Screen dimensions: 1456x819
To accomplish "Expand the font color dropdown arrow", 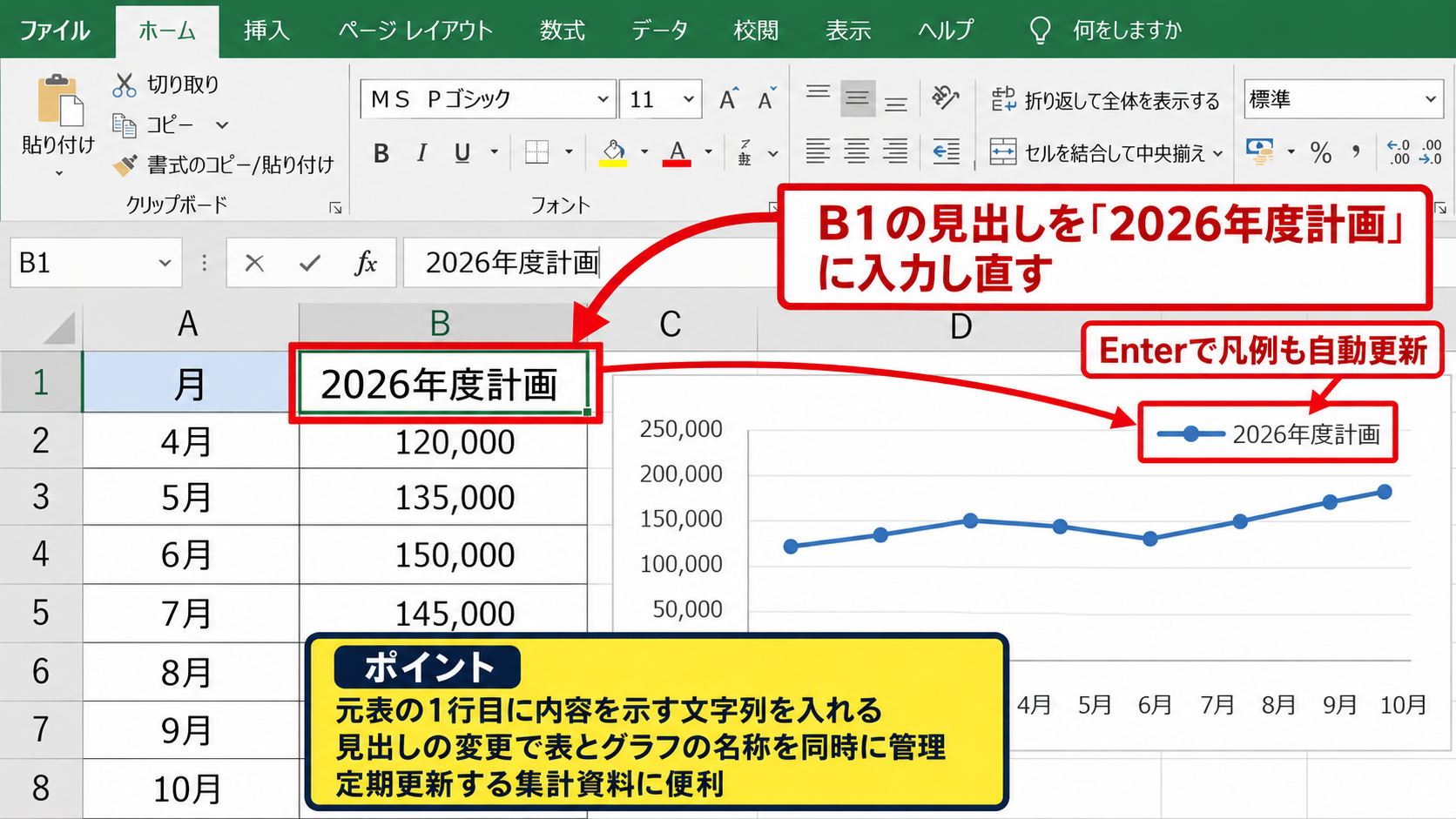I will click(708, 152).
